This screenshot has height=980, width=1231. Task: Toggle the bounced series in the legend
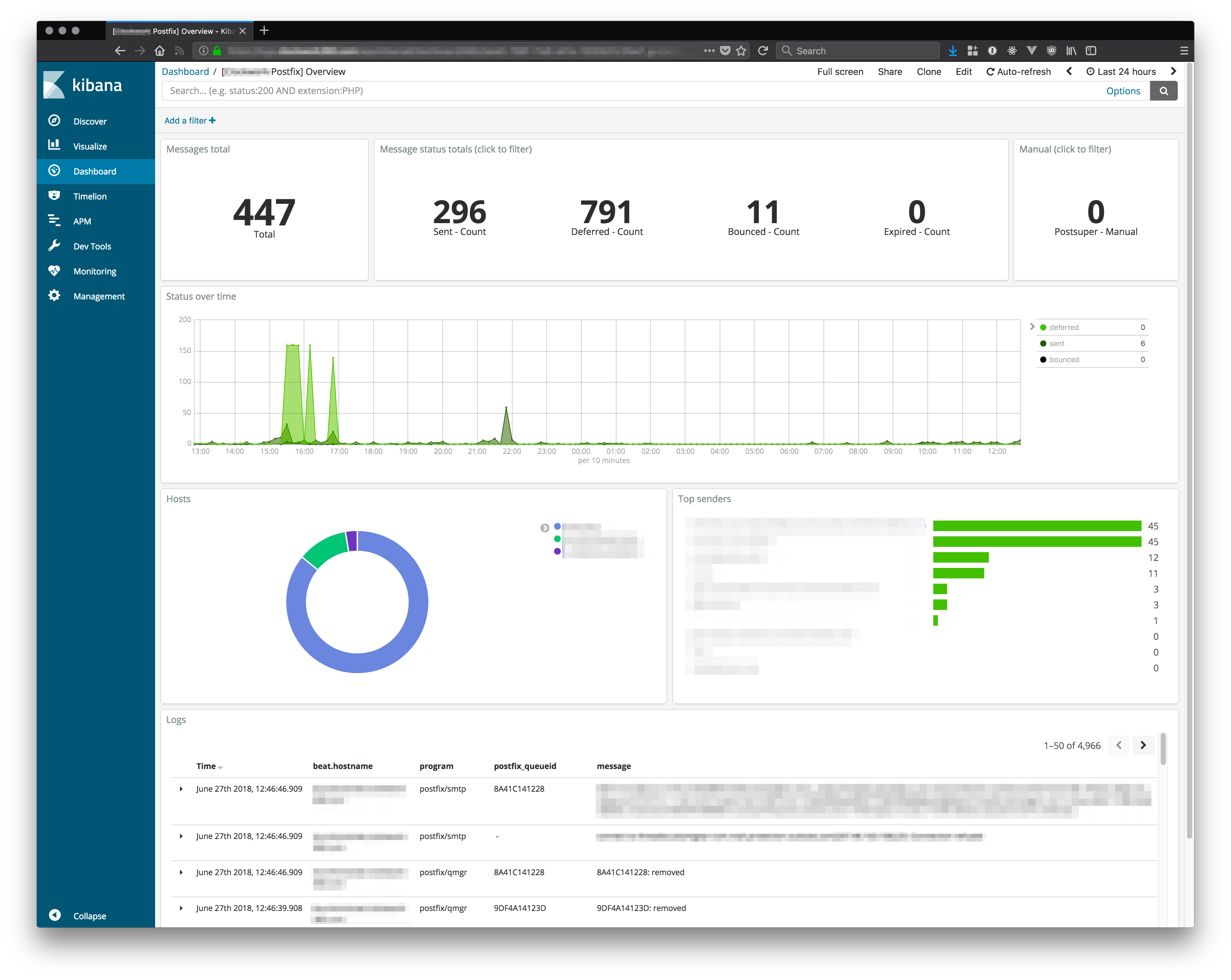point(1064,359)
